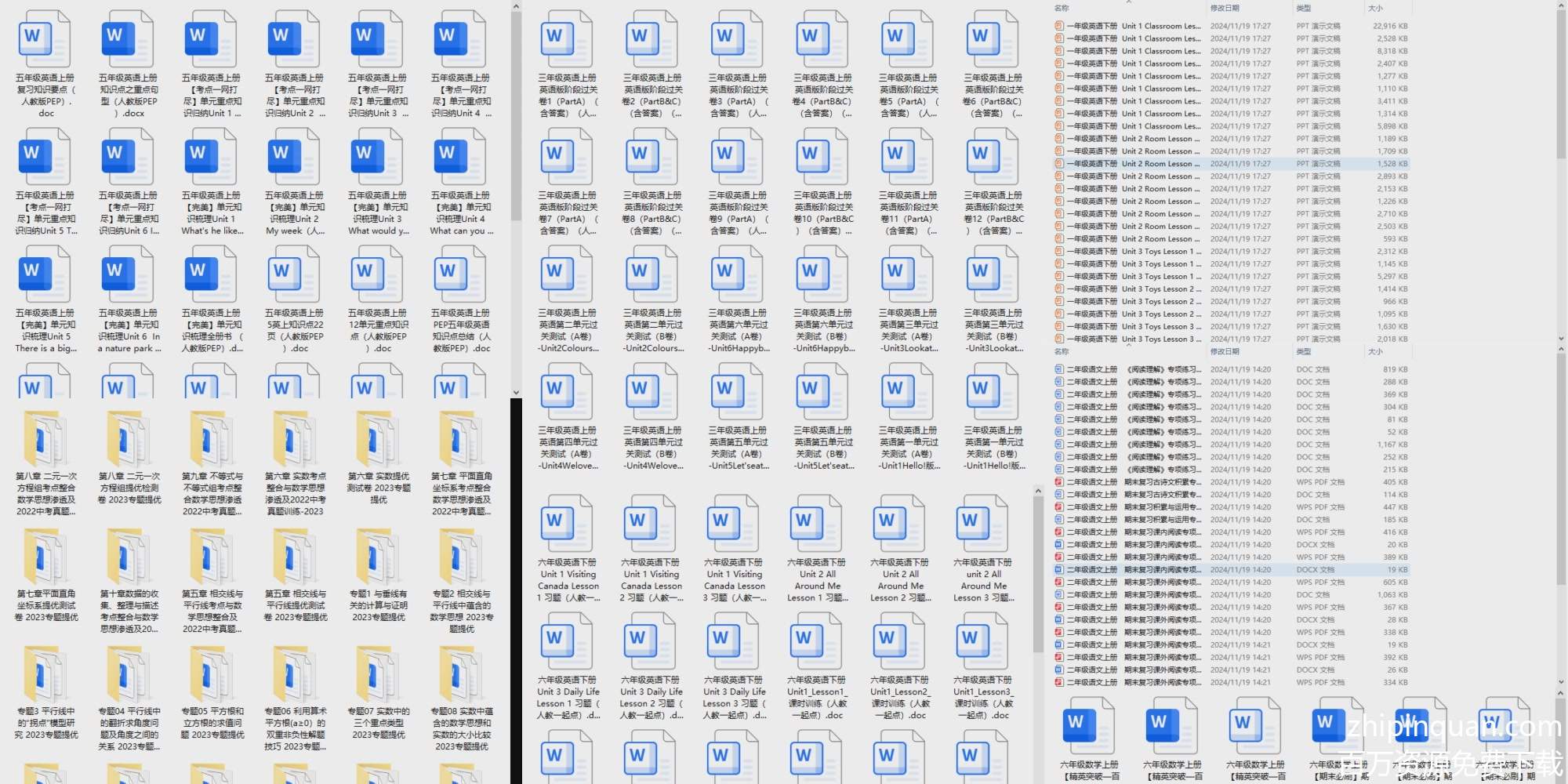Screen dimensions: 1568x784
Task: Open the 五年级英语上册 复习知识要点 doc file
Action: (x=45, y=41)
